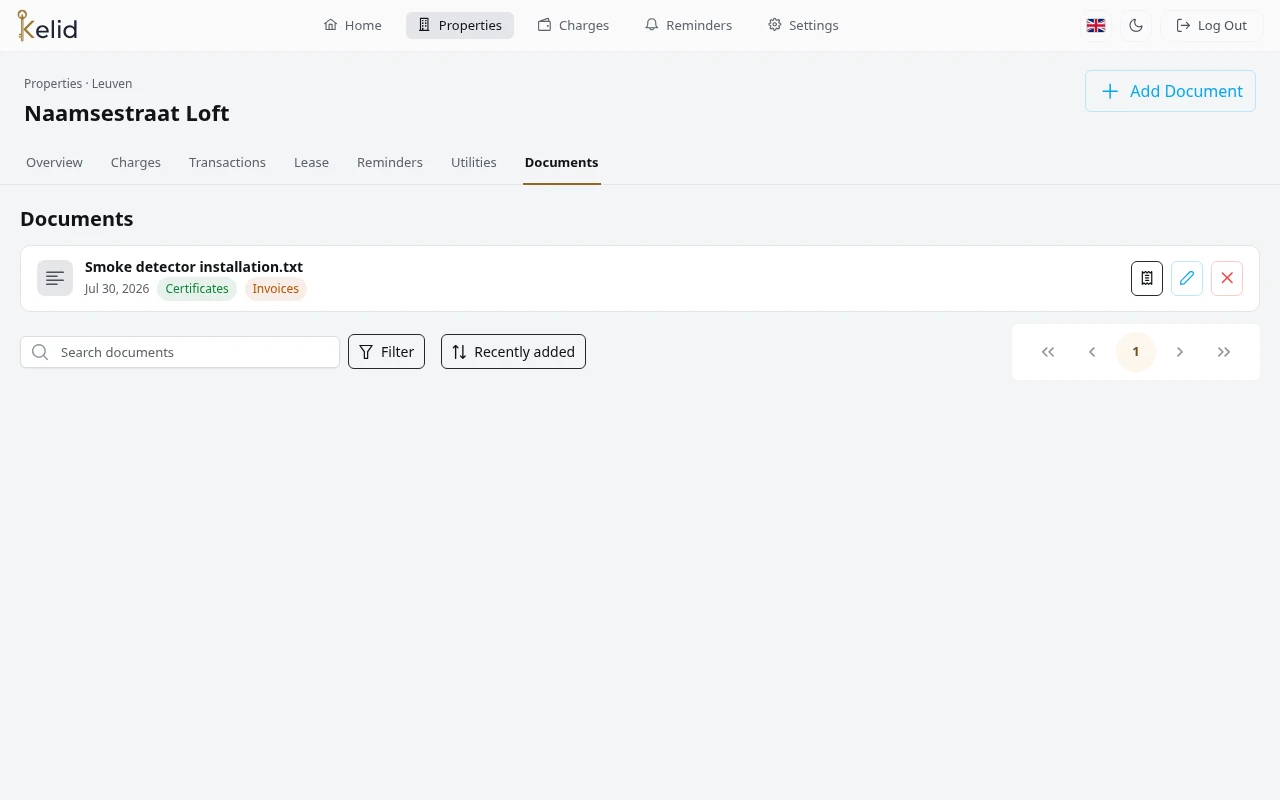Edit Smoke detector installation document with pencil icon
This screenshot has height=800, width=1280.
pyautogui.click(x=1187, y=278)
